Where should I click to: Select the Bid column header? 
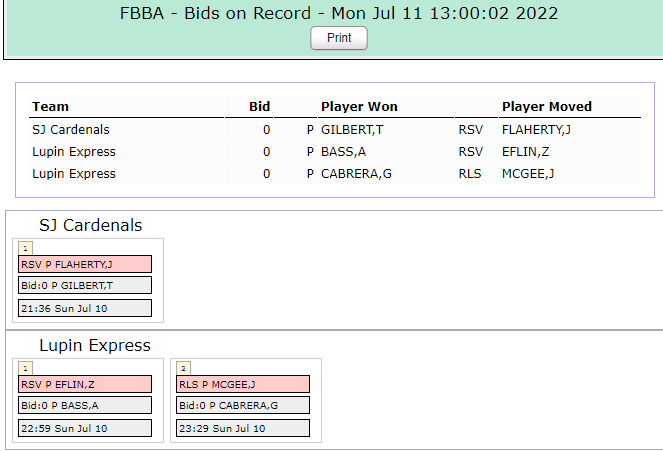pos(259,107)
